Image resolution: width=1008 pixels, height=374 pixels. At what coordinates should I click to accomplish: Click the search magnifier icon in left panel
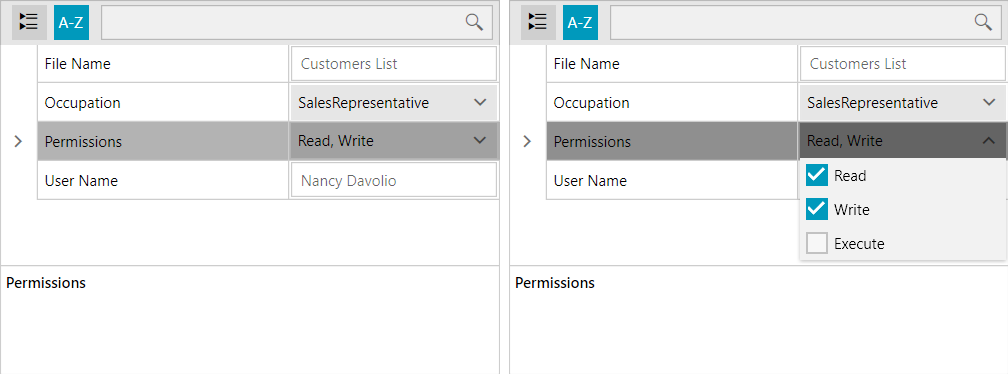click(474, 22)
